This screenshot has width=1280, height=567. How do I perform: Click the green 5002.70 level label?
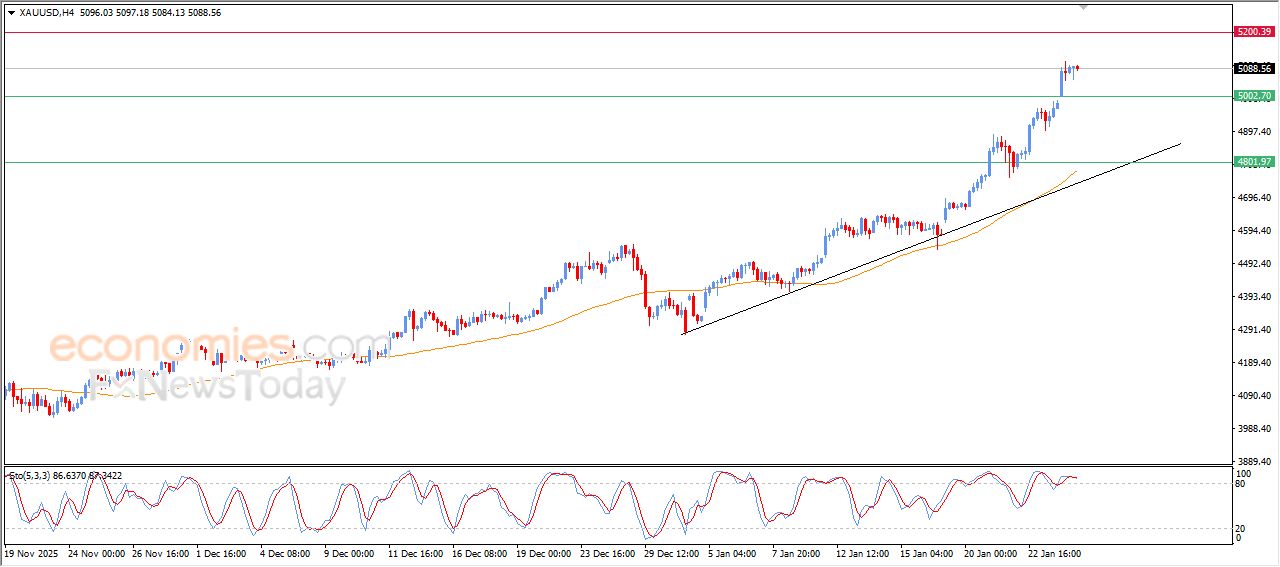click(x=1254, y=96)
